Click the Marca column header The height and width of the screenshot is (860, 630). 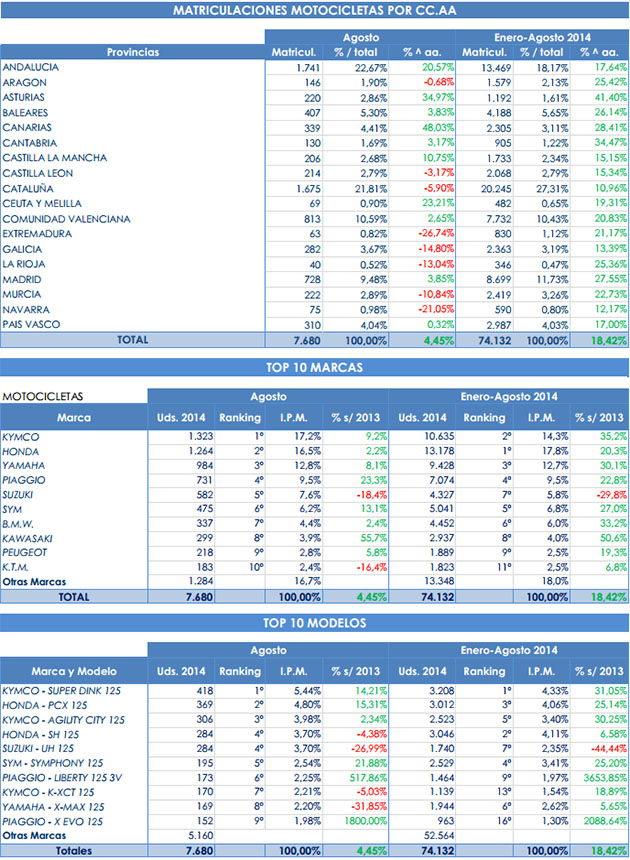tap(74, 417)
